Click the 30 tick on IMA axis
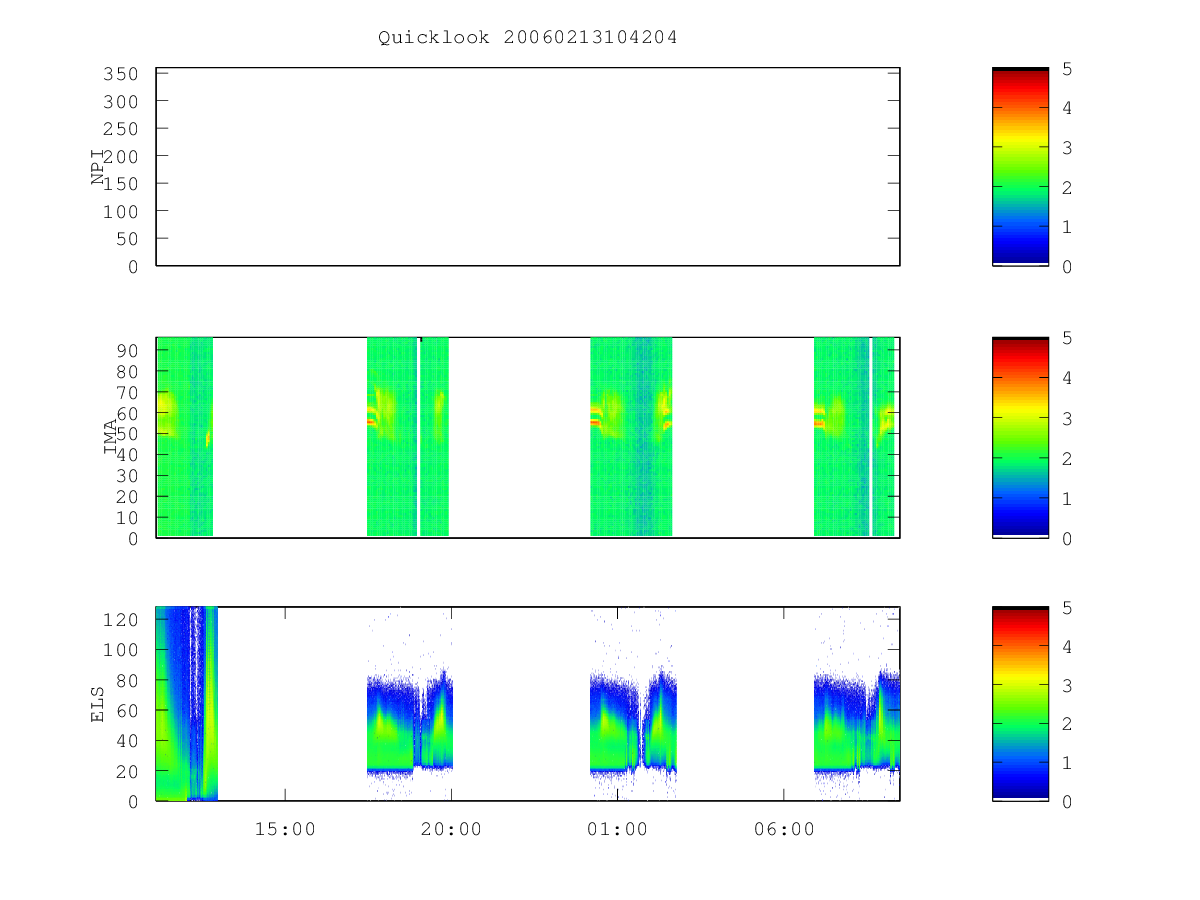The height and width of the screenshot is (900, 1200). coord(125,476)
